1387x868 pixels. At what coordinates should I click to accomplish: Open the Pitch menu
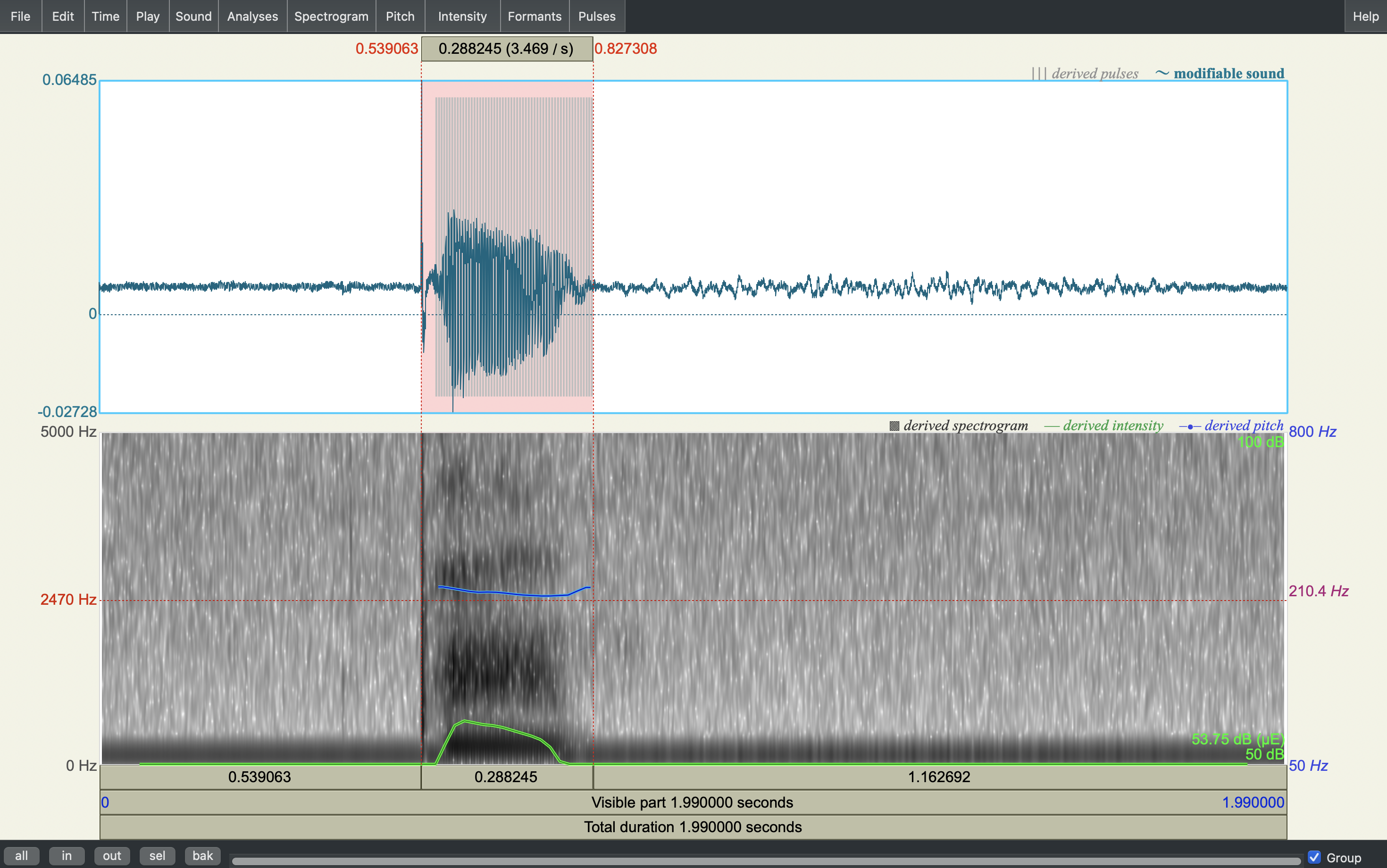(400, 16)
